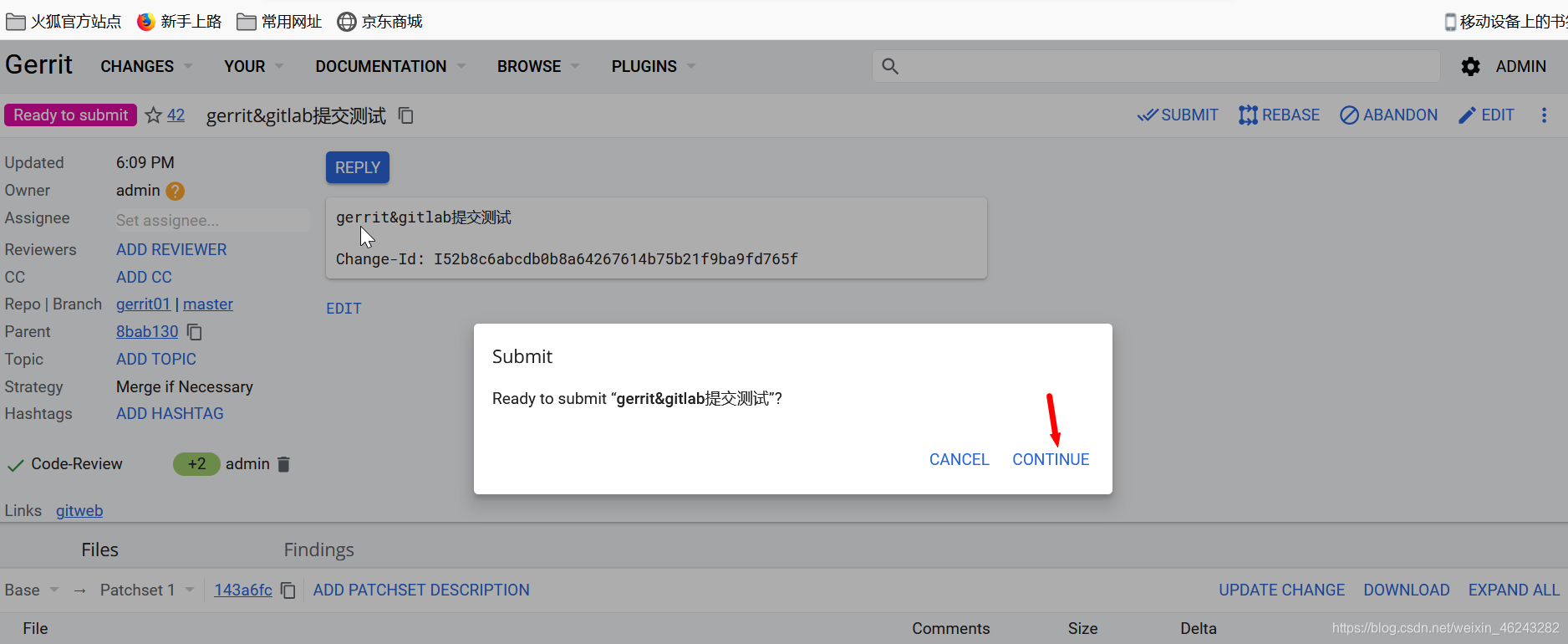Open 常用网址 bookmark folder
The height and width of the screenshot is (644, 1568).
(279, 21)
